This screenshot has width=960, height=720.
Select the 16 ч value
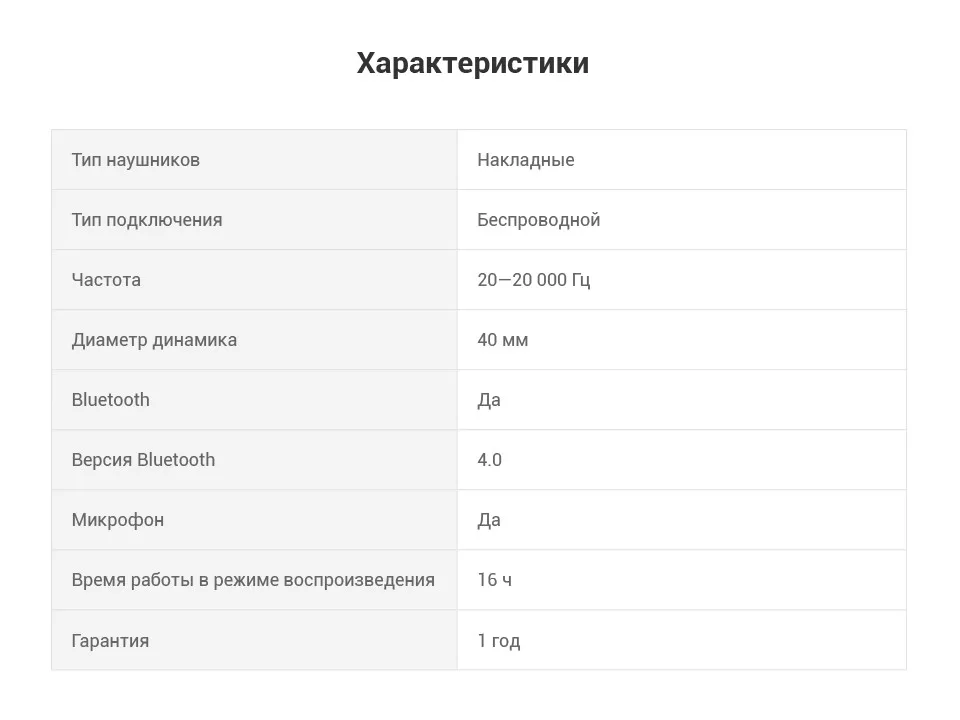[494, 580]
